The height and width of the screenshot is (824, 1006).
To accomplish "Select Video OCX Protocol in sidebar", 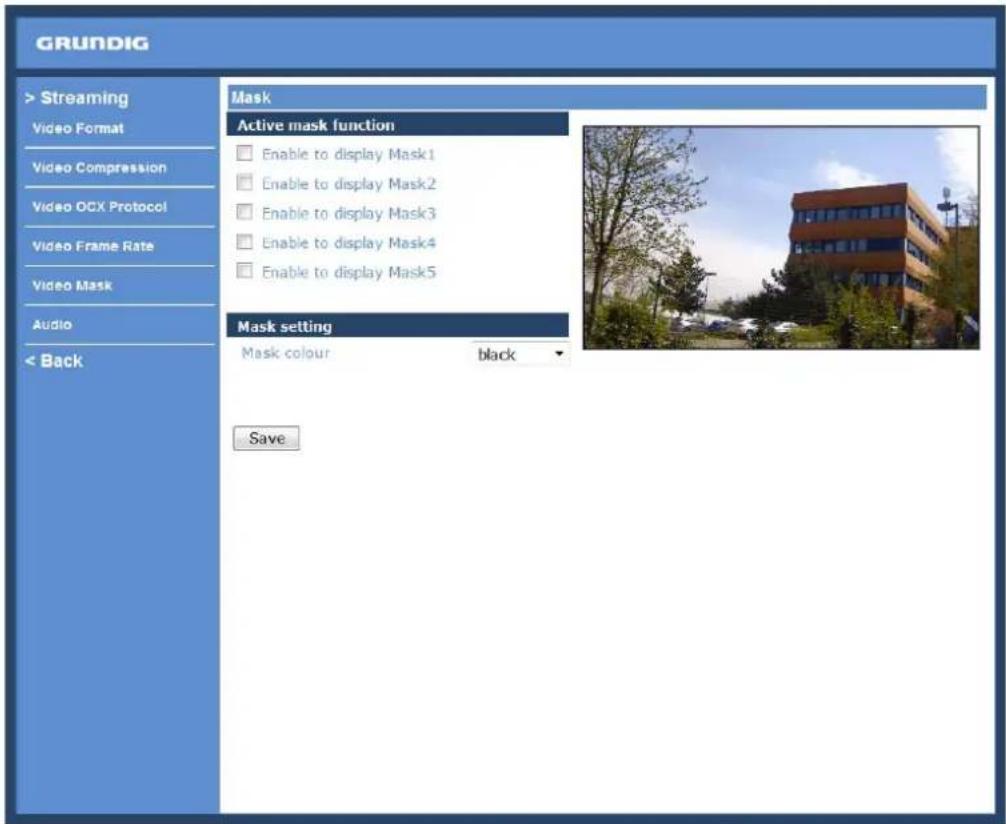I will tap(99, 207).
